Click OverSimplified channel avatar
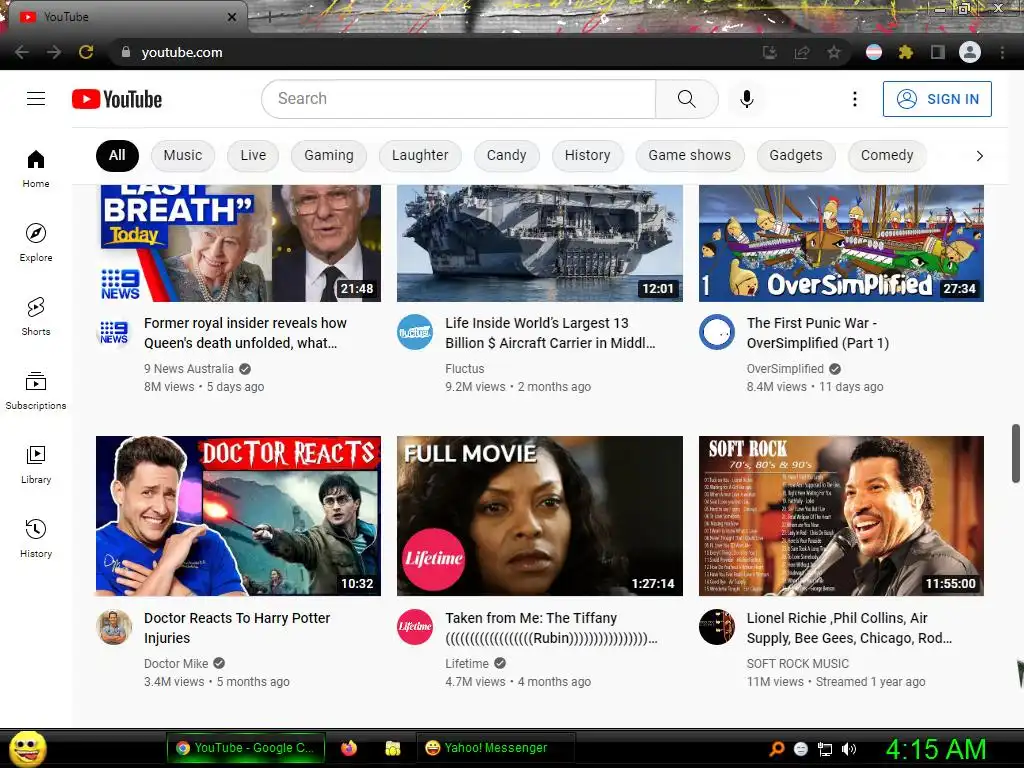This screenshot has height=768, width=1024. coord(717,332)
